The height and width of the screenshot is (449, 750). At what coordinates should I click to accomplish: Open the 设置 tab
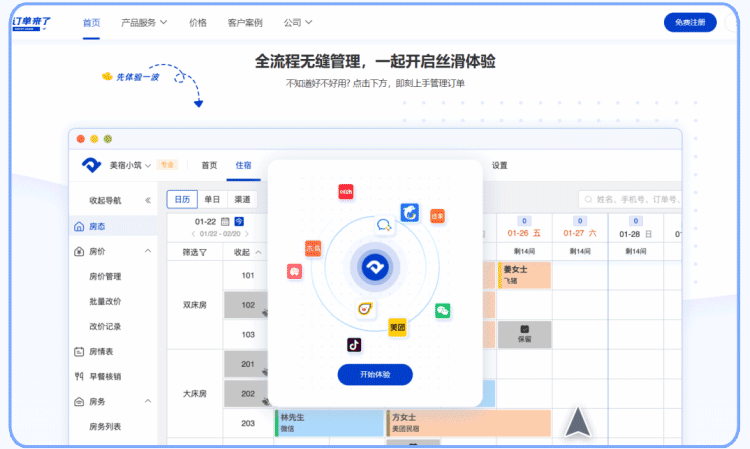tap(499, 165)
